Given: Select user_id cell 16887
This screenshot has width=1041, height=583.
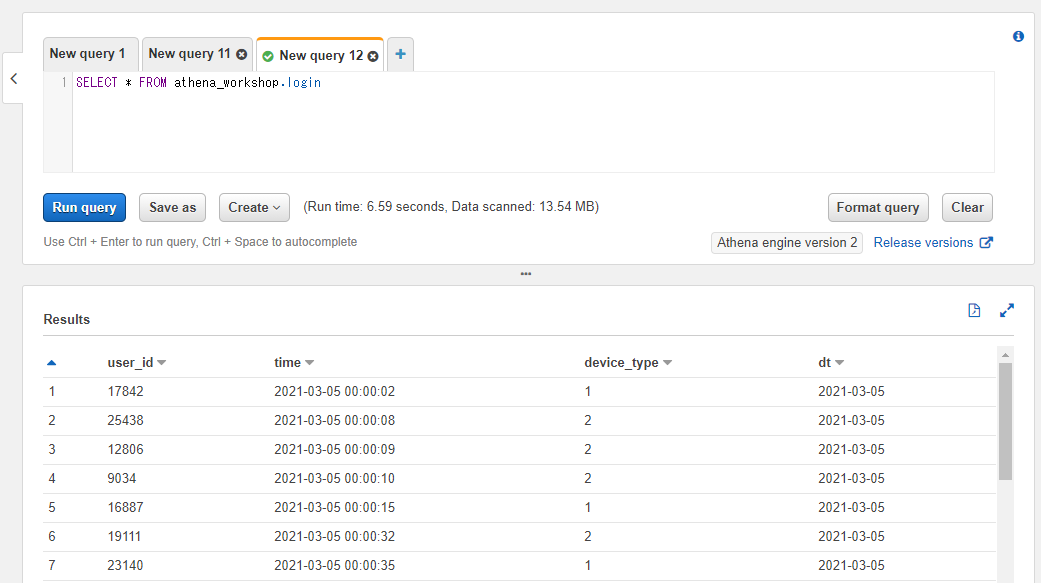Looking at the screenshot, I should [125, 507].
